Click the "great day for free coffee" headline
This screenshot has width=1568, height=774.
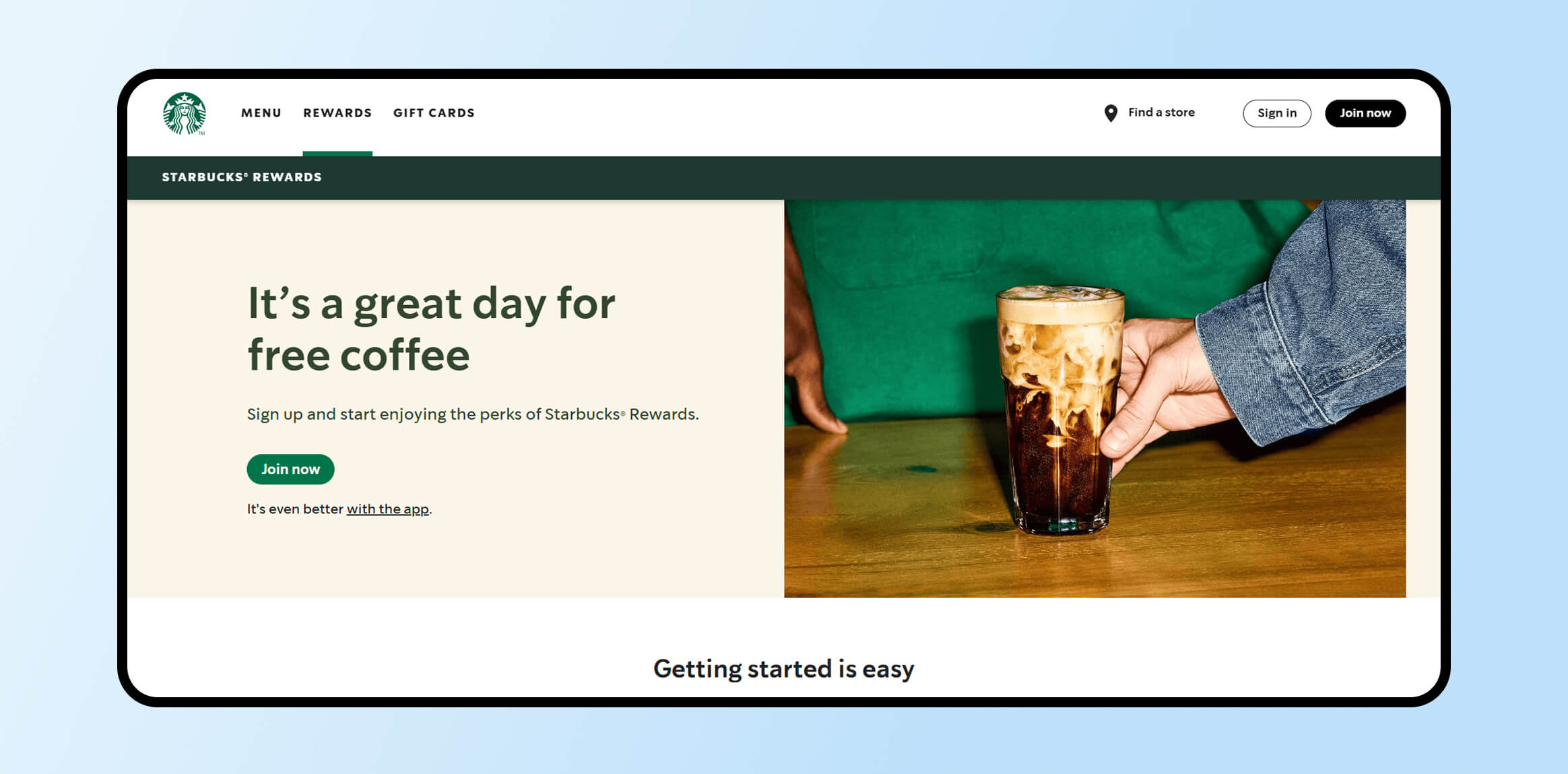tap(431, 329)
